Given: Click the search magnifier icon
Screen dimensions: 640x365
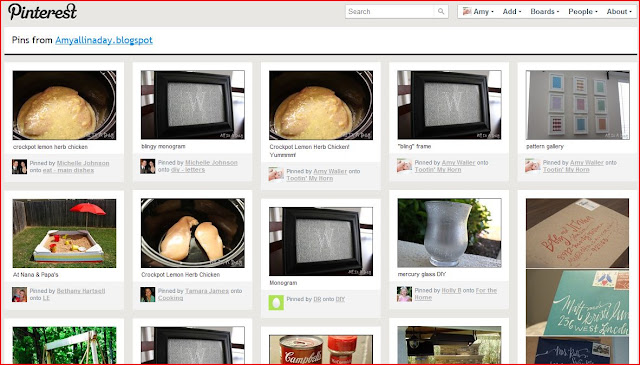Looking at the screenshot, I should [441, 11].
